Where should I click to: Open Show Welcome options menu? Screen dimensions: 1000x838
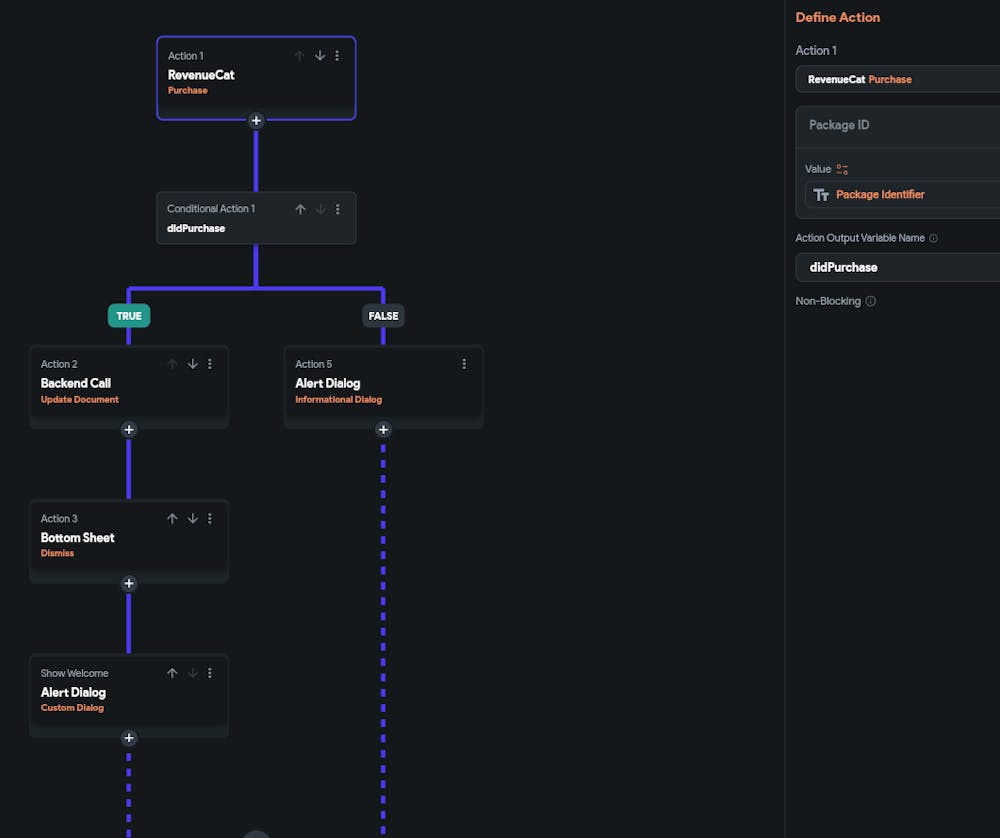pyautogui.click(x=210, y=673)
